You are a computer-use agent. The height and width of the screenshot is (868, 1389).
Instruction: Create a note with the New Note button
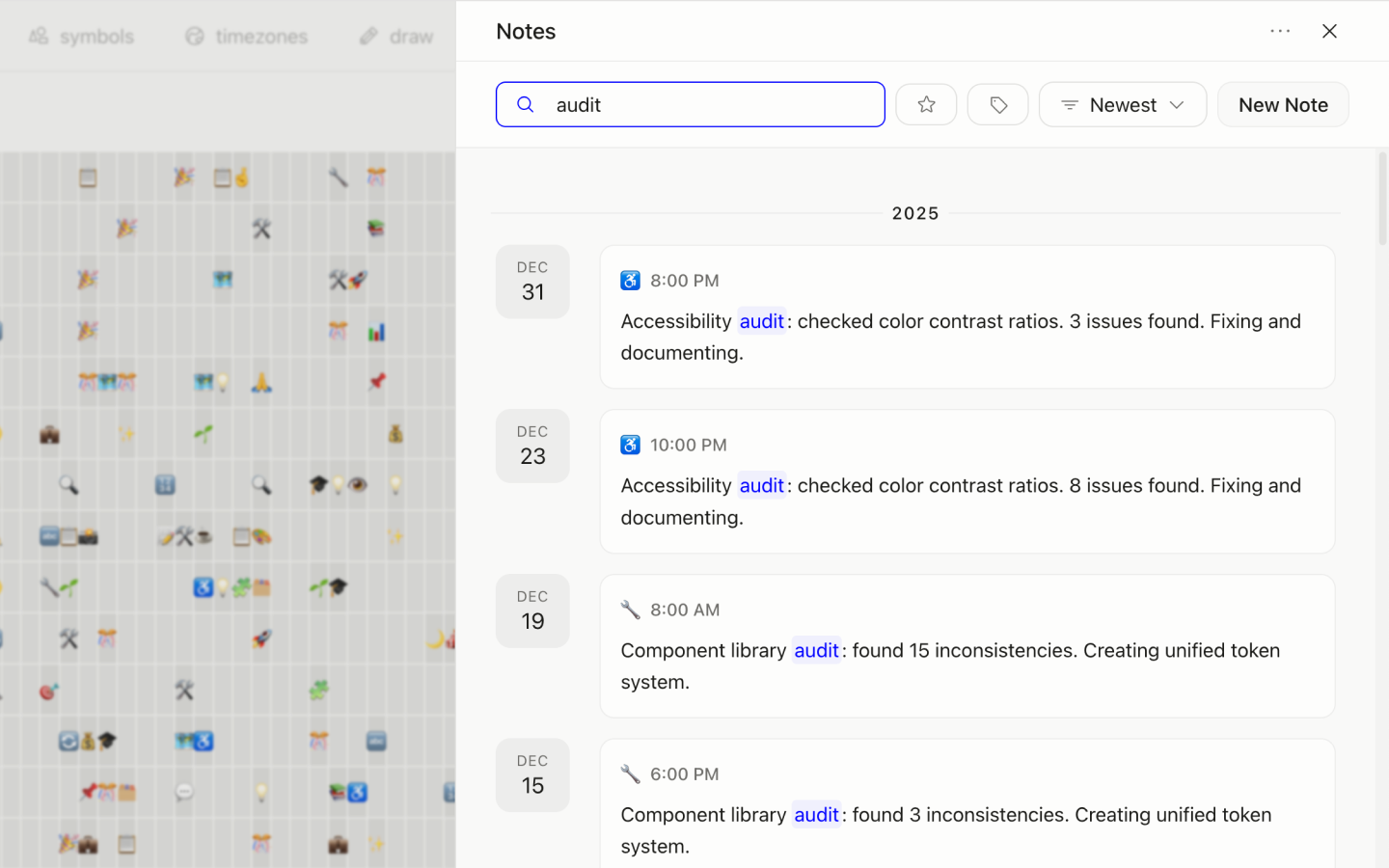coord(1283,104)
